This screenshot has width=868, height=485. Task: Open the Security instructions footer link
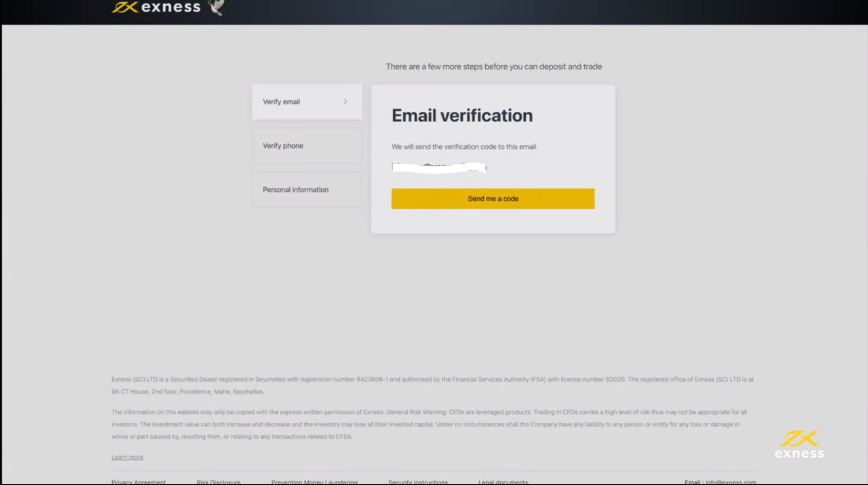(x=417, y=482)
